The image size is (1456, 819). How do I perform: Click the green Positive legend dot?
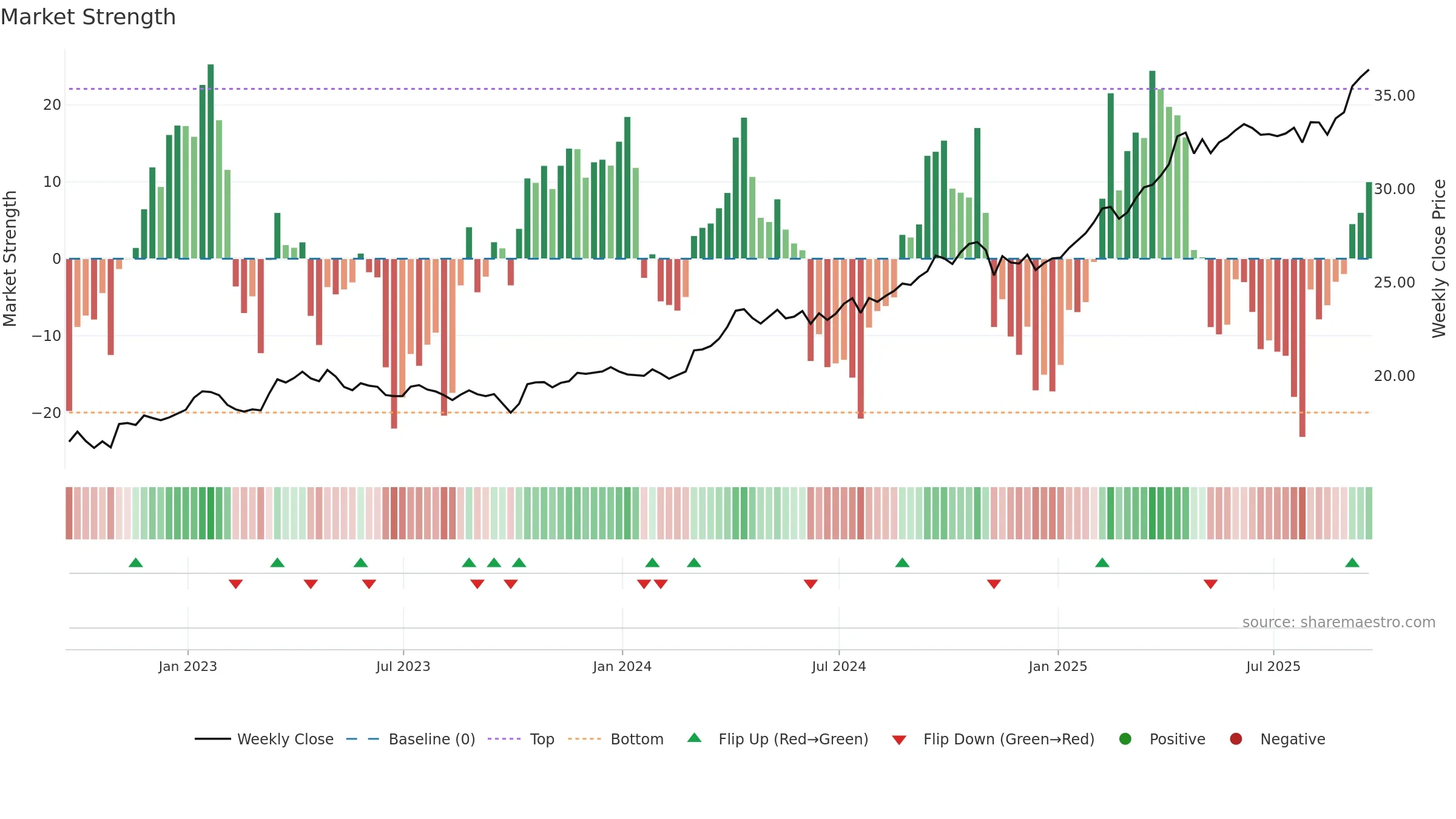1125,739
